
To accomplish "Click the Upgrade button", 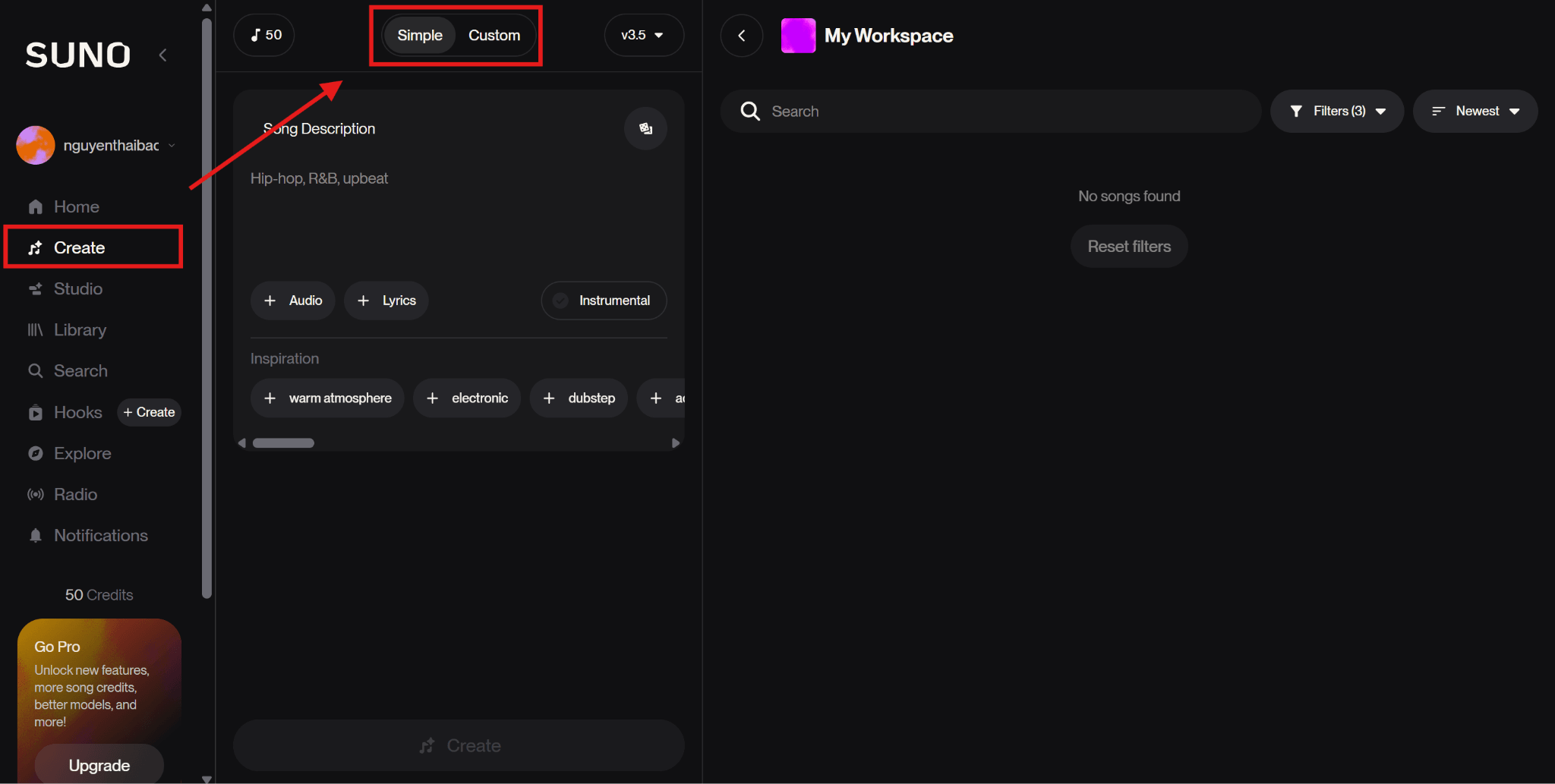I will pyautogui.click(x=99, y=765).
